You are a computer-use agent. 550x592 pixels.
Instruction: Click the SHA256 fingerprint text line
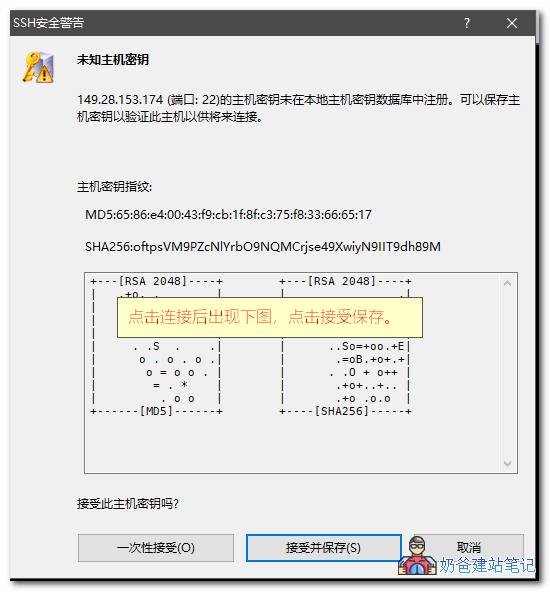point(263,247)
